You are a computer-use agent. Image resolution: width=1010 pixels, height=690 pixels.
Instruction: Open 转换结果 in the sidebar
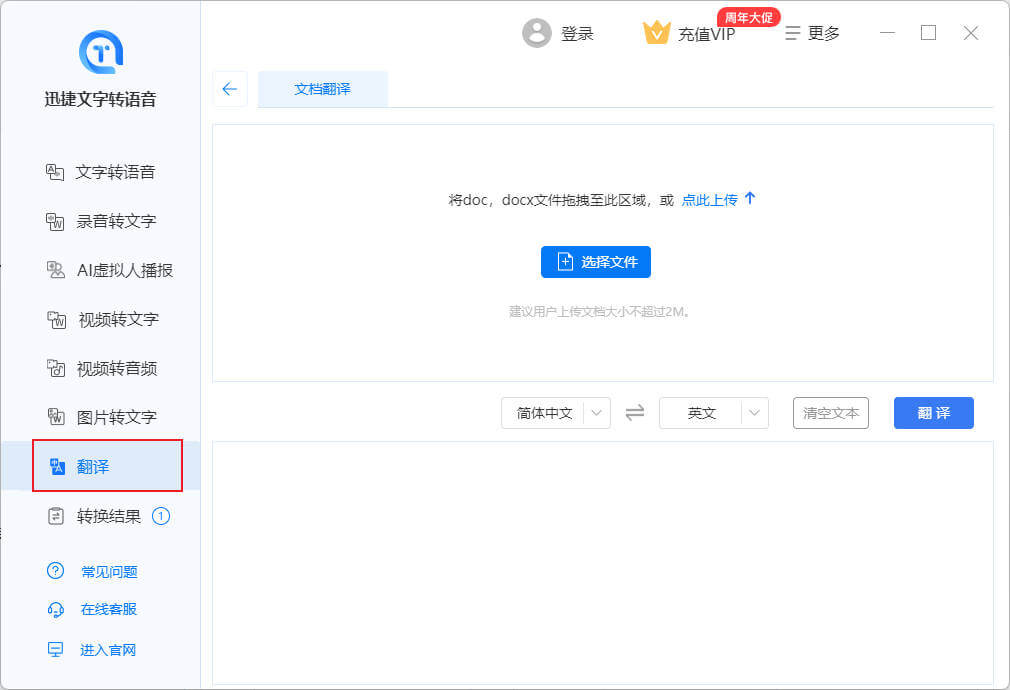pos(108,517)
